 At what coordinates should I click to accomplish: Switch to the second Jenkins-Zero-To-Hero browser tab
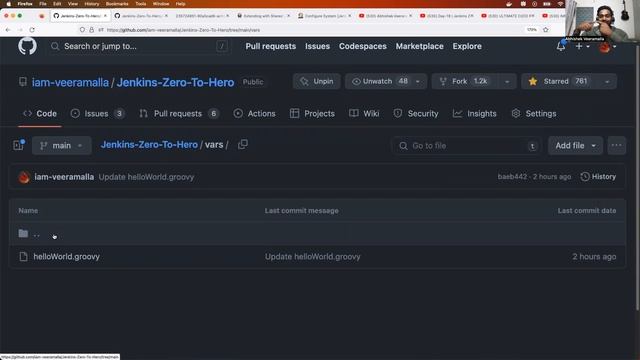(140, 16)
